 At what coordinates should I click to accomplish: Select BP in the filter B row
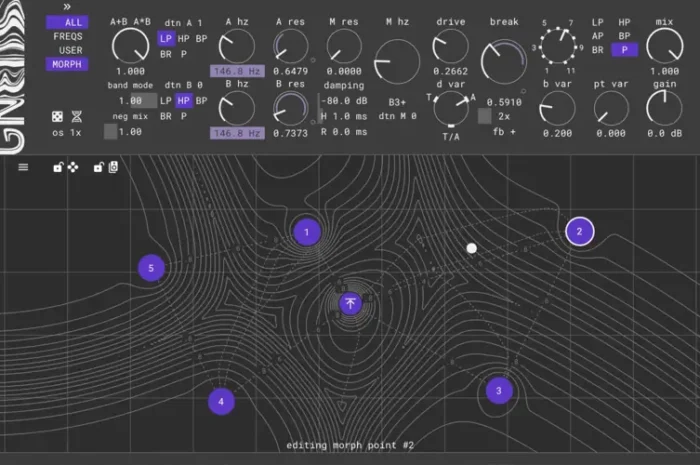pos(201,101)
